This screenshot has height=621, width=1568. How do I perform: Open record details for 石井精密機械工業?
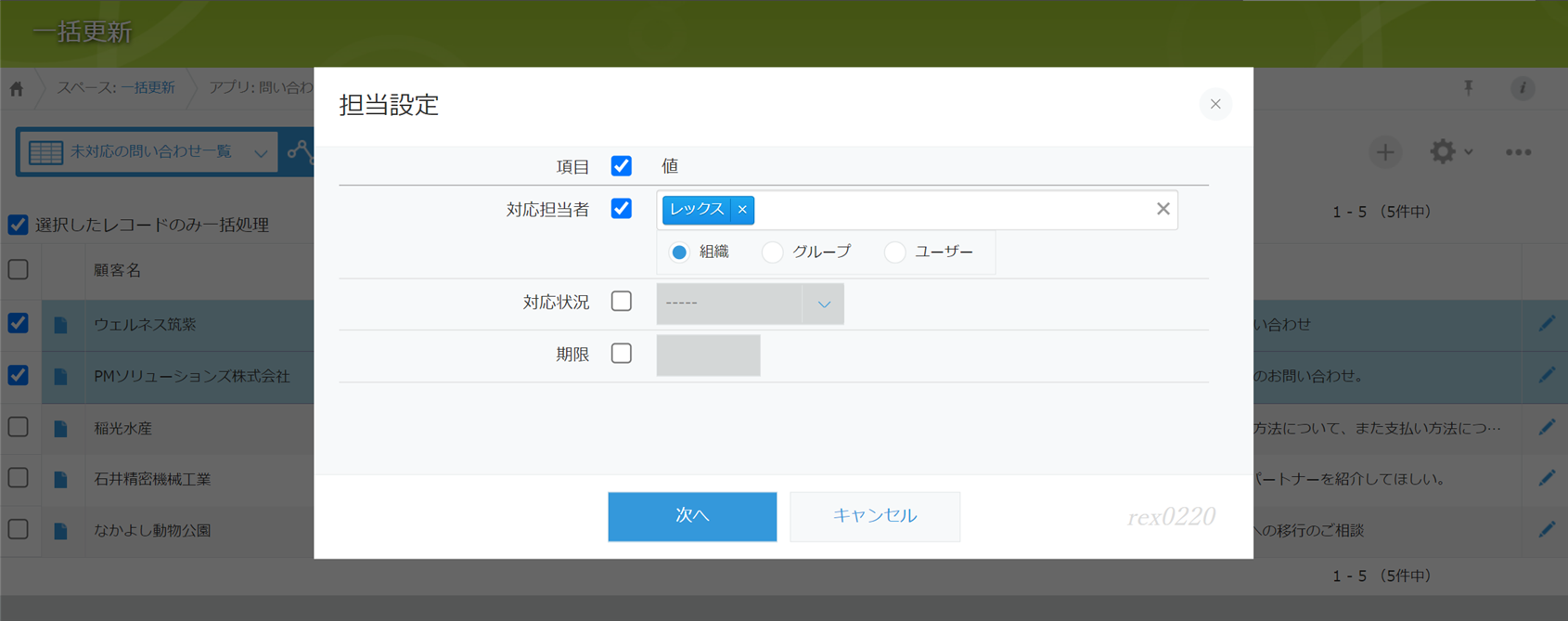(x=60, y=480)
